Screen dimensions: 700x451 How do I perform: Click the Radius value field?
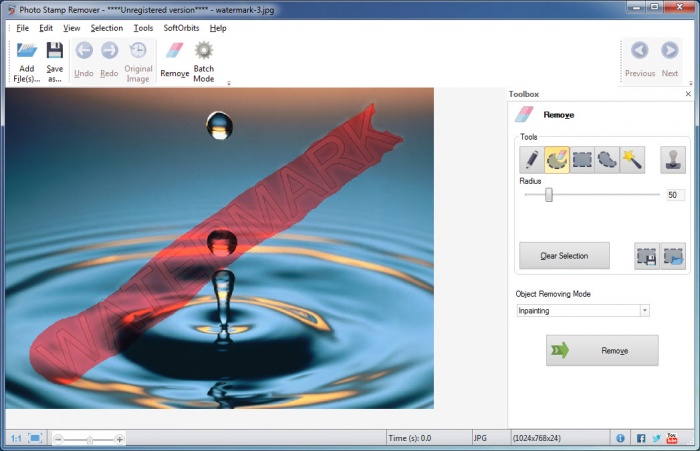point(675,195)
